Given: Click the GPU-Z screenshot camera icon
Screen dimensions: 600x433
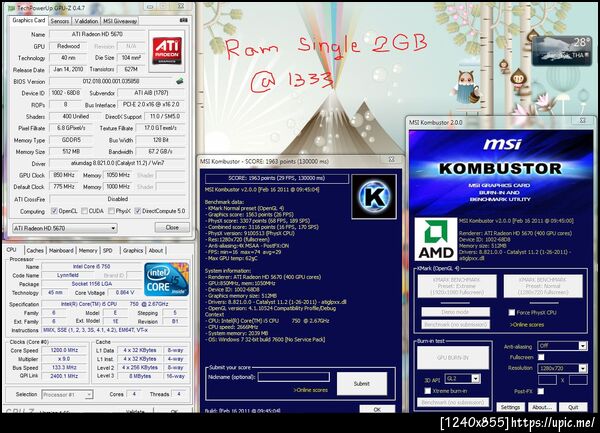Looking at the screenshot, I should click(x=184, y=20).
